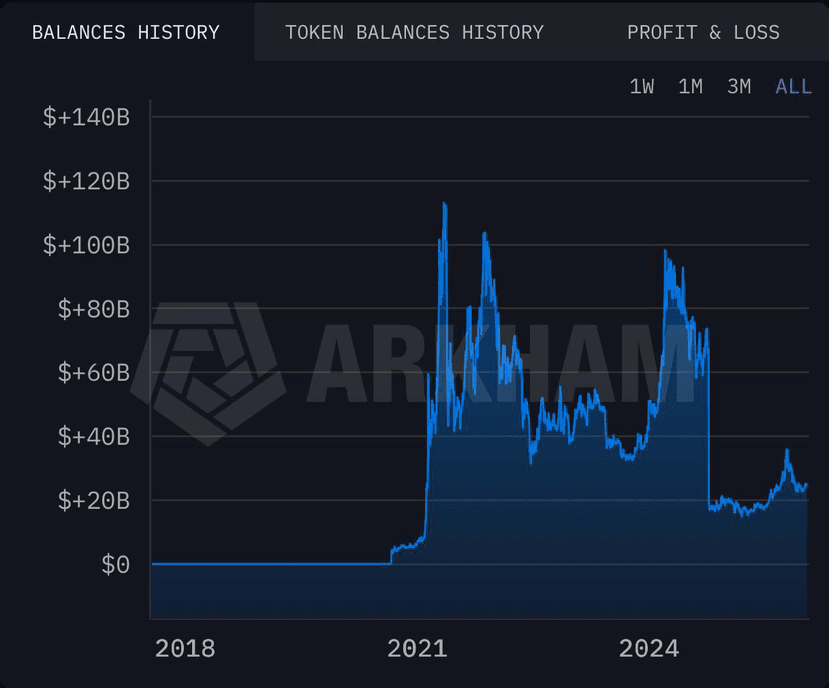Select the ALL time range

click(x=793, y=87)
